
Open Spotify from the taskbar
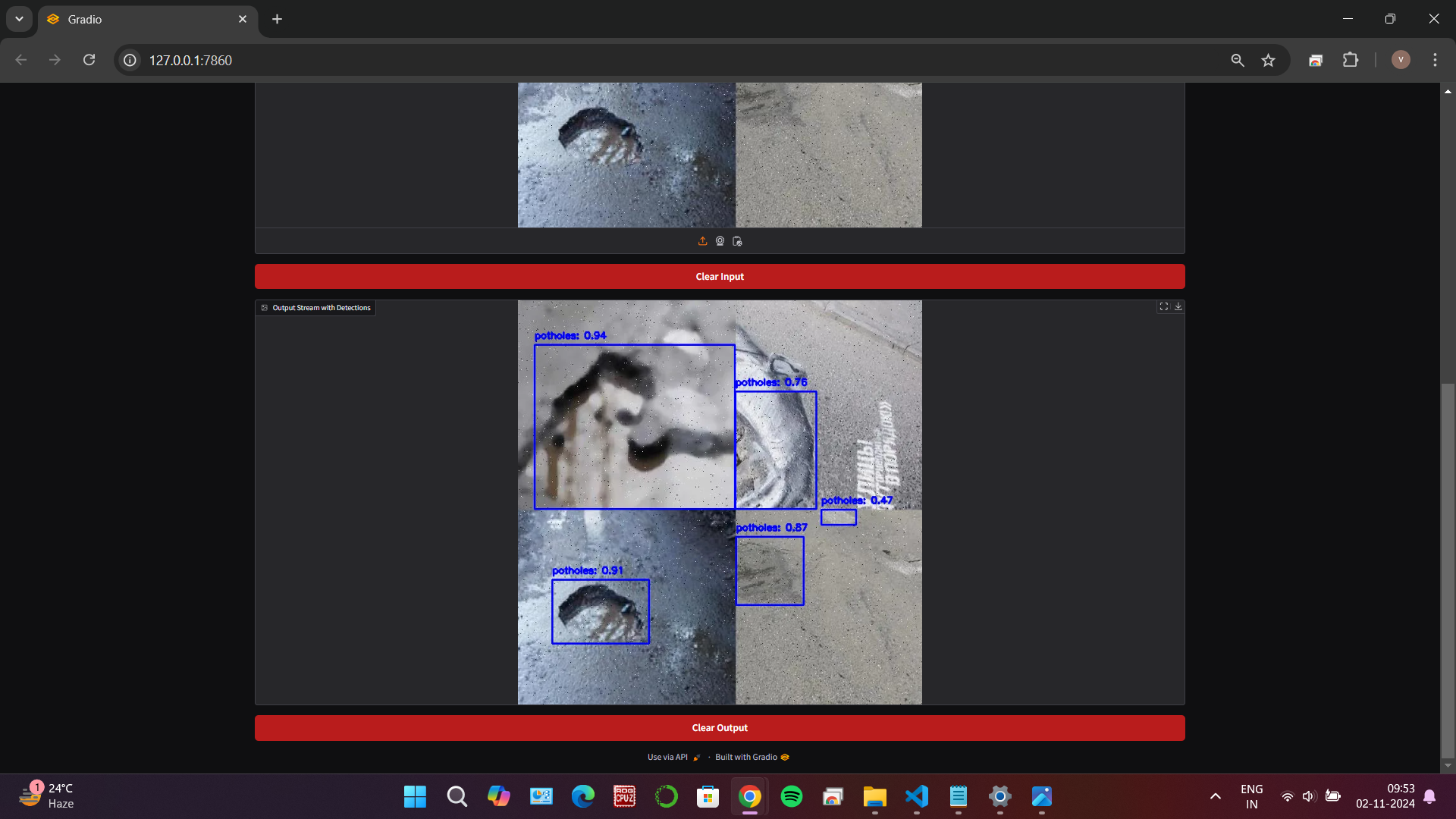pyautogui.click(x=791, y=796)
